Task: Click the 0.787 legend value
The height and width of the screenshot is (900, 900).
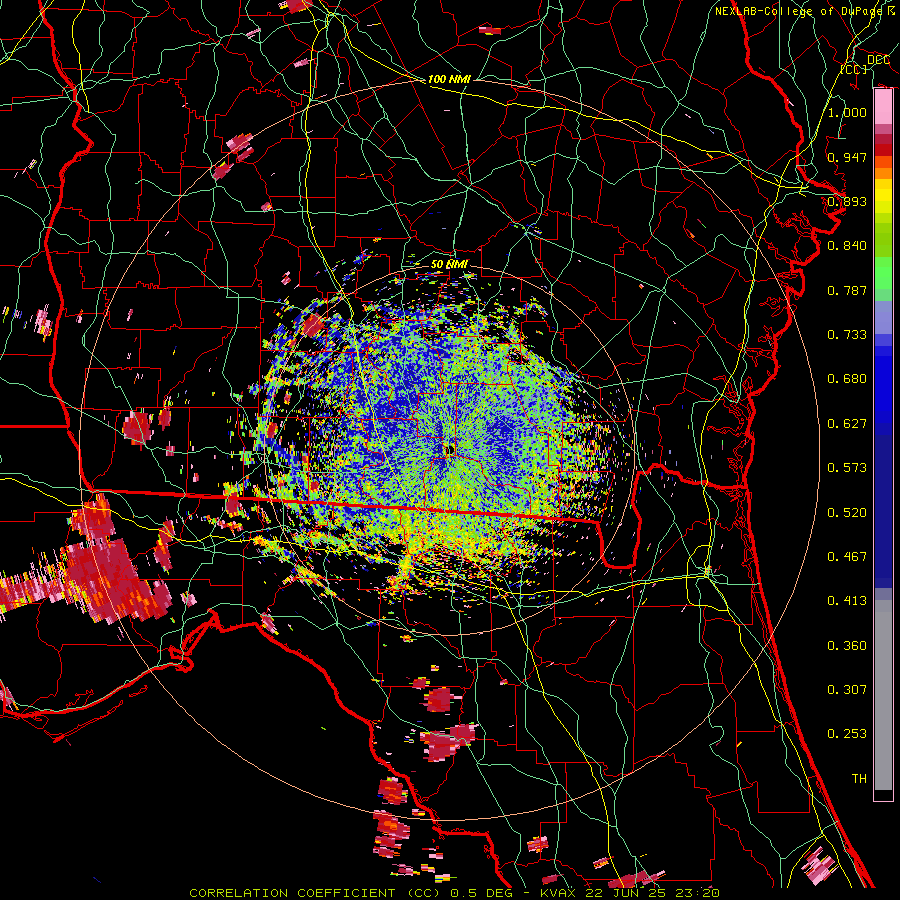Action: [x=847, y=290]
